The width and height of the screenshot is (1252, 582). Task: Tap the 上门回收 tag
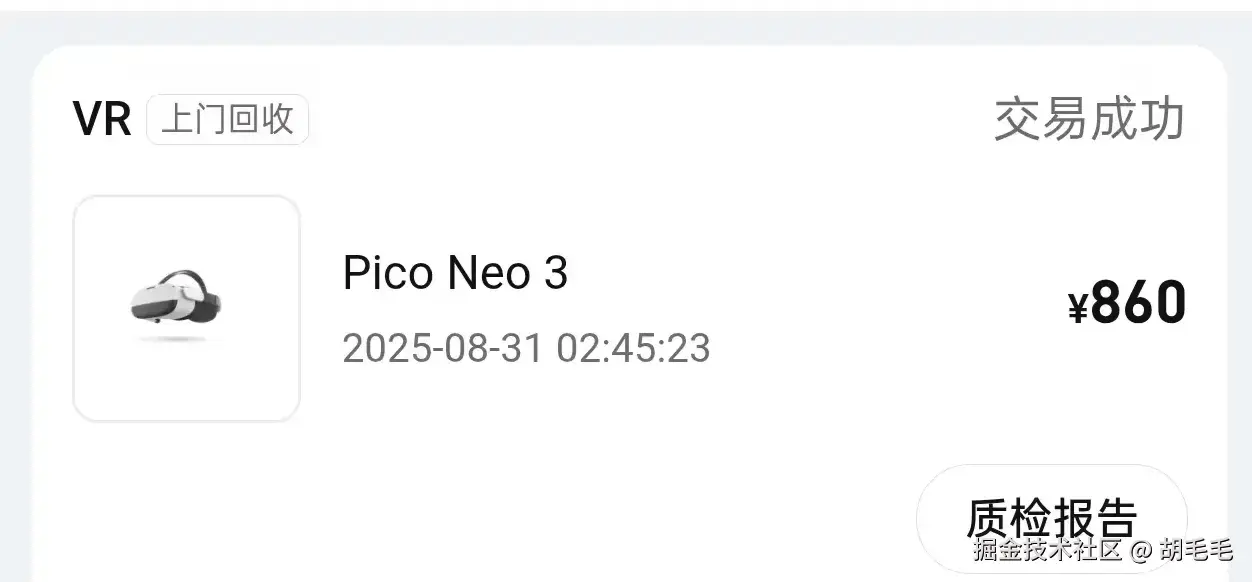[227, 119]
